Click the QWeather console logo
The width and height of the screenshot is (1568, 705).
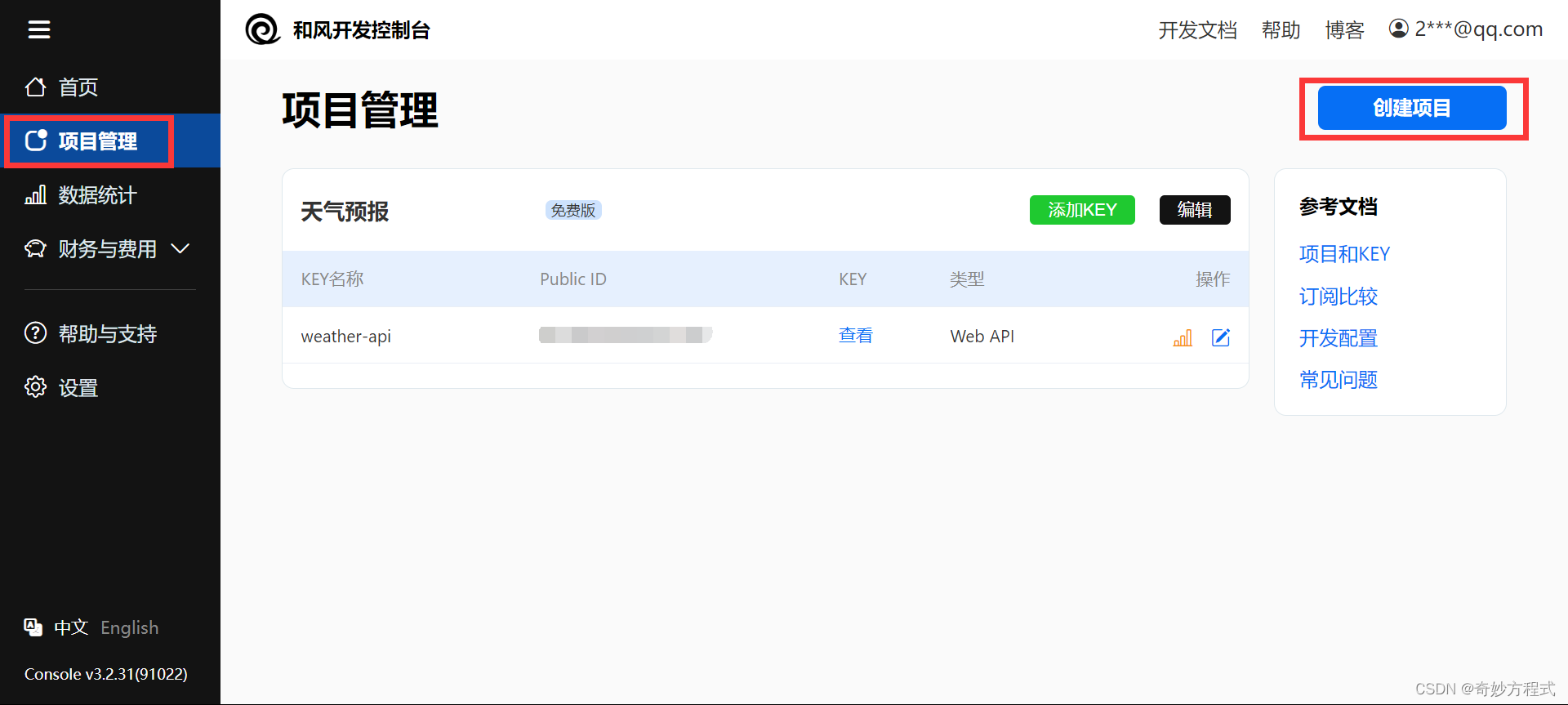point(263,29)
